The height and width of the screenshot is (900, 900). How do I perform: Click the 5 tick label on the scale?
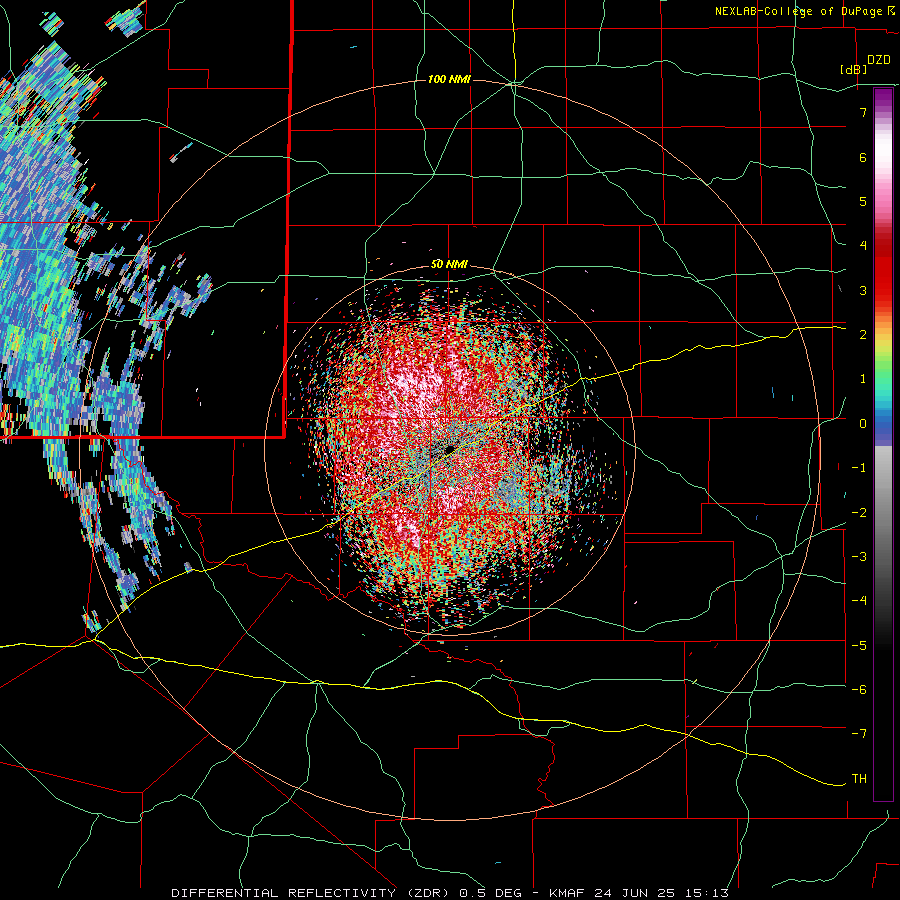pos(863,201)
